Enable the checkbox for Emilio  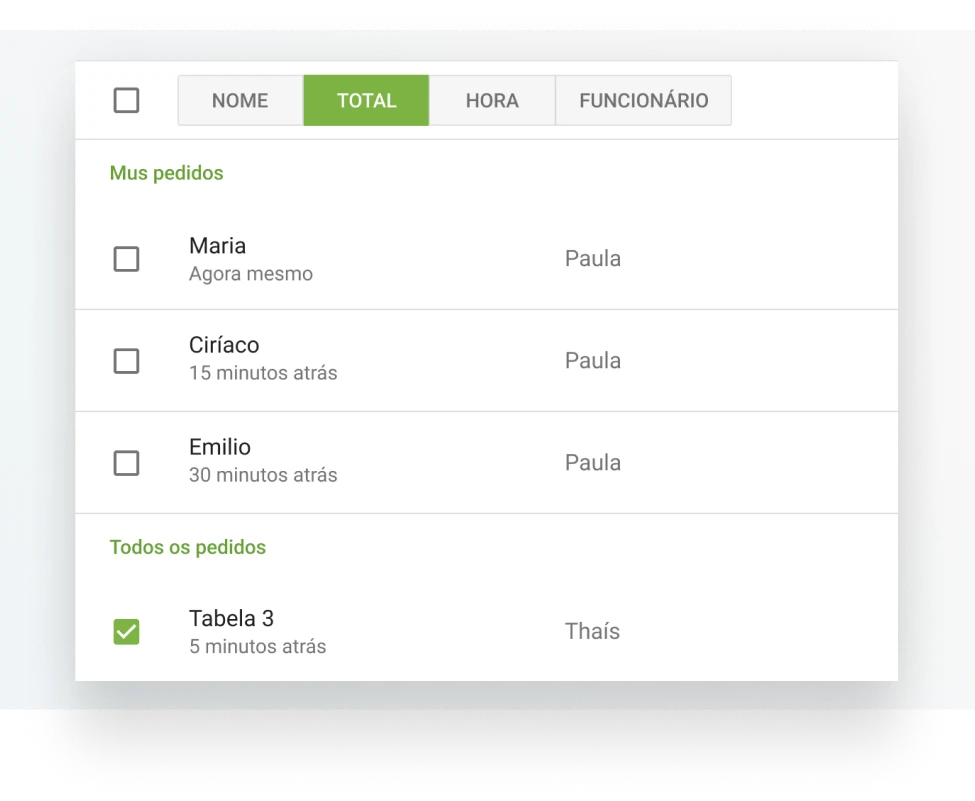tap(126, 463)
